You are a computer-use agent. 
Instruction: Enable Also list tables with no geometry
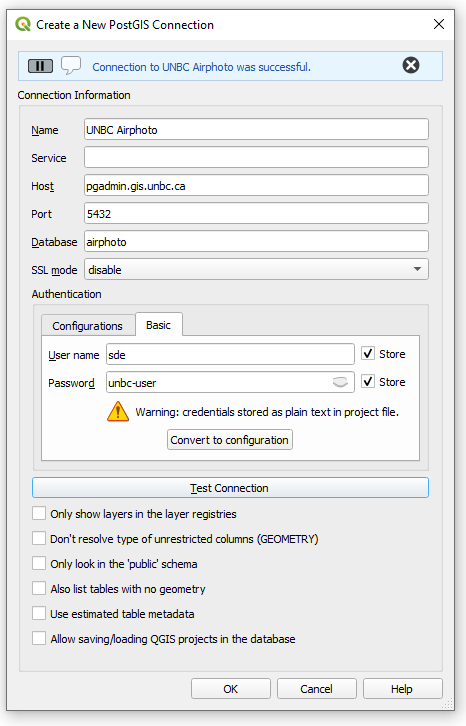point(39,588)
